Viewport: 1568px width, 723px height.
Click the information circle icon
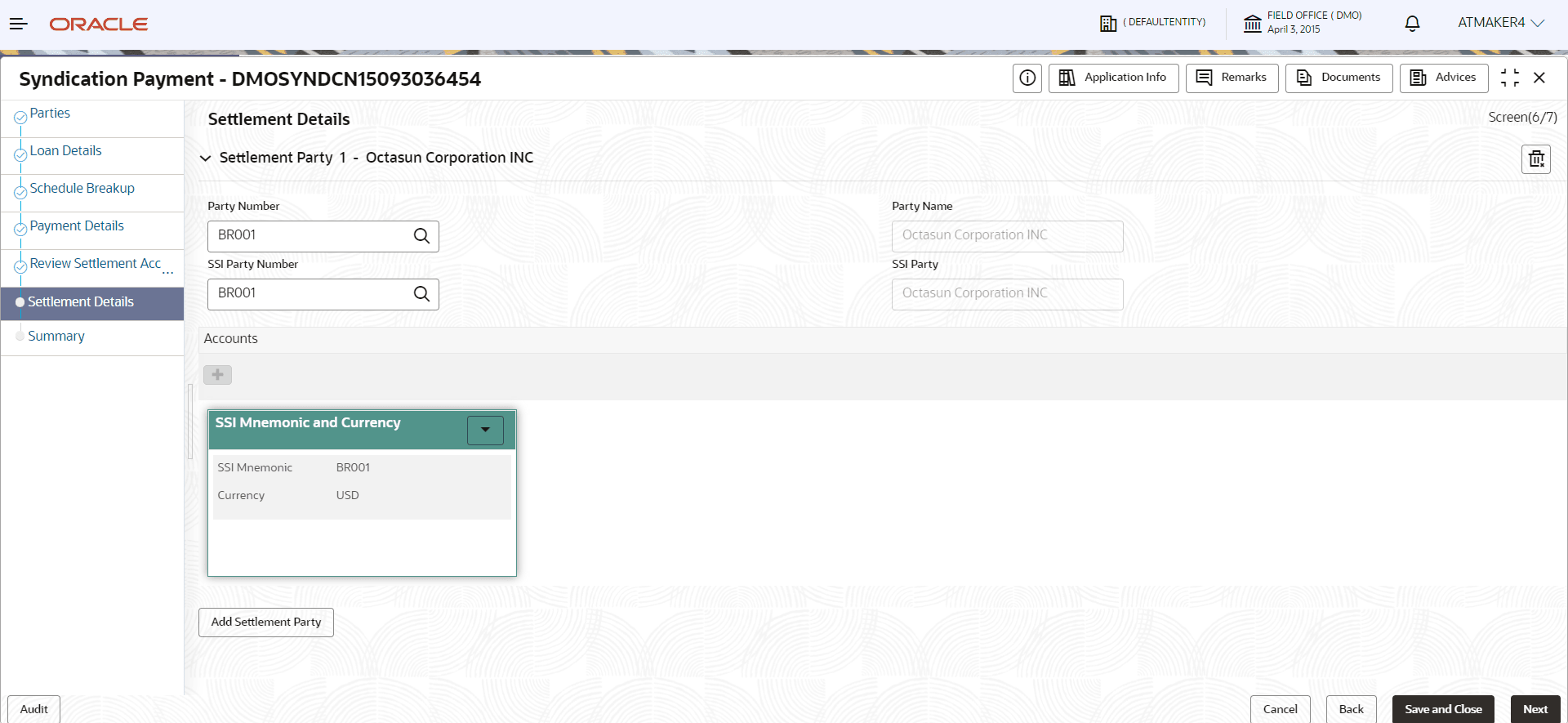(1027, 78)
